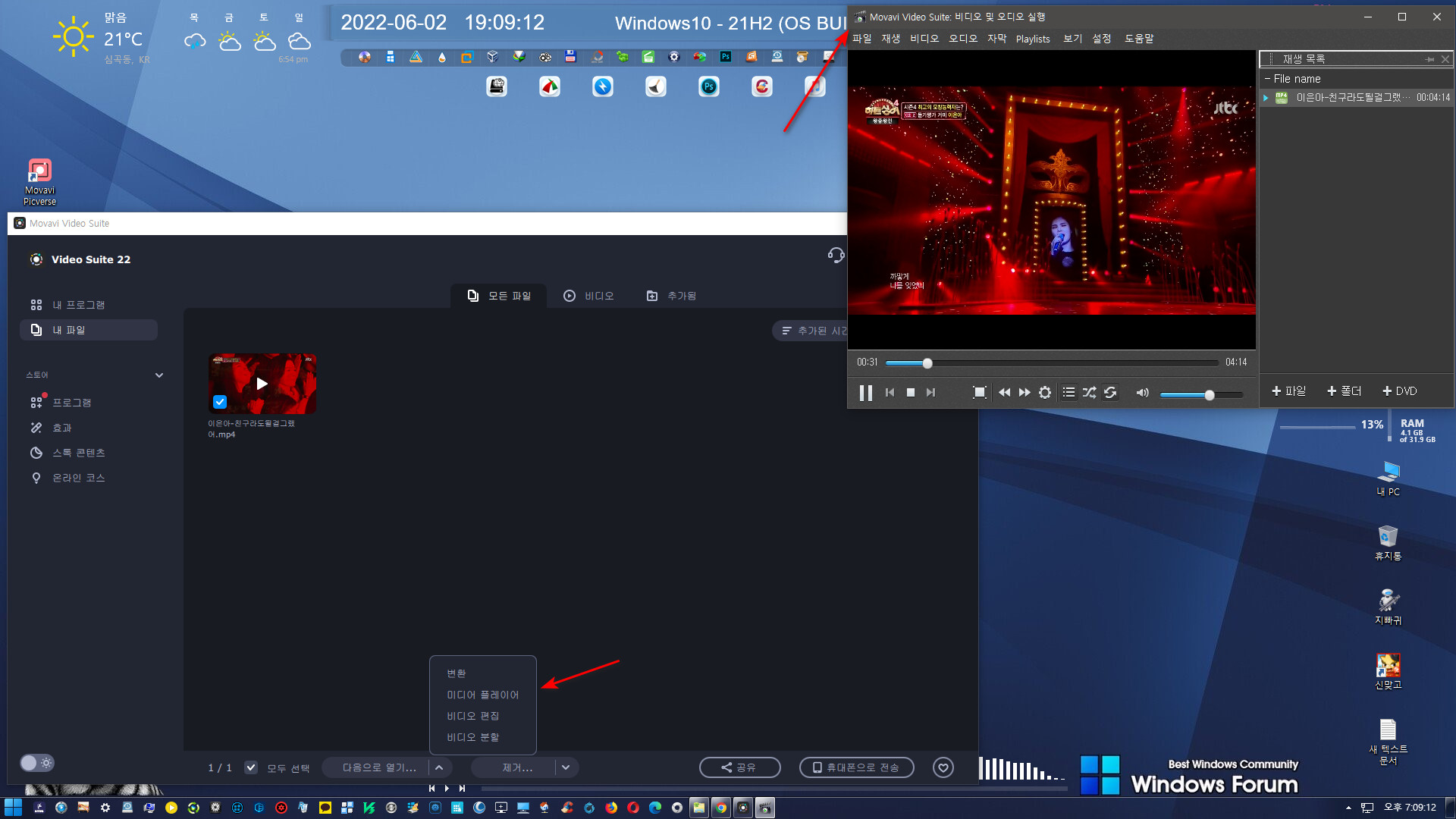Show hidden tray icons arrow
The height and width of the screenshot is (819, 1456).
coord(1348,808)
